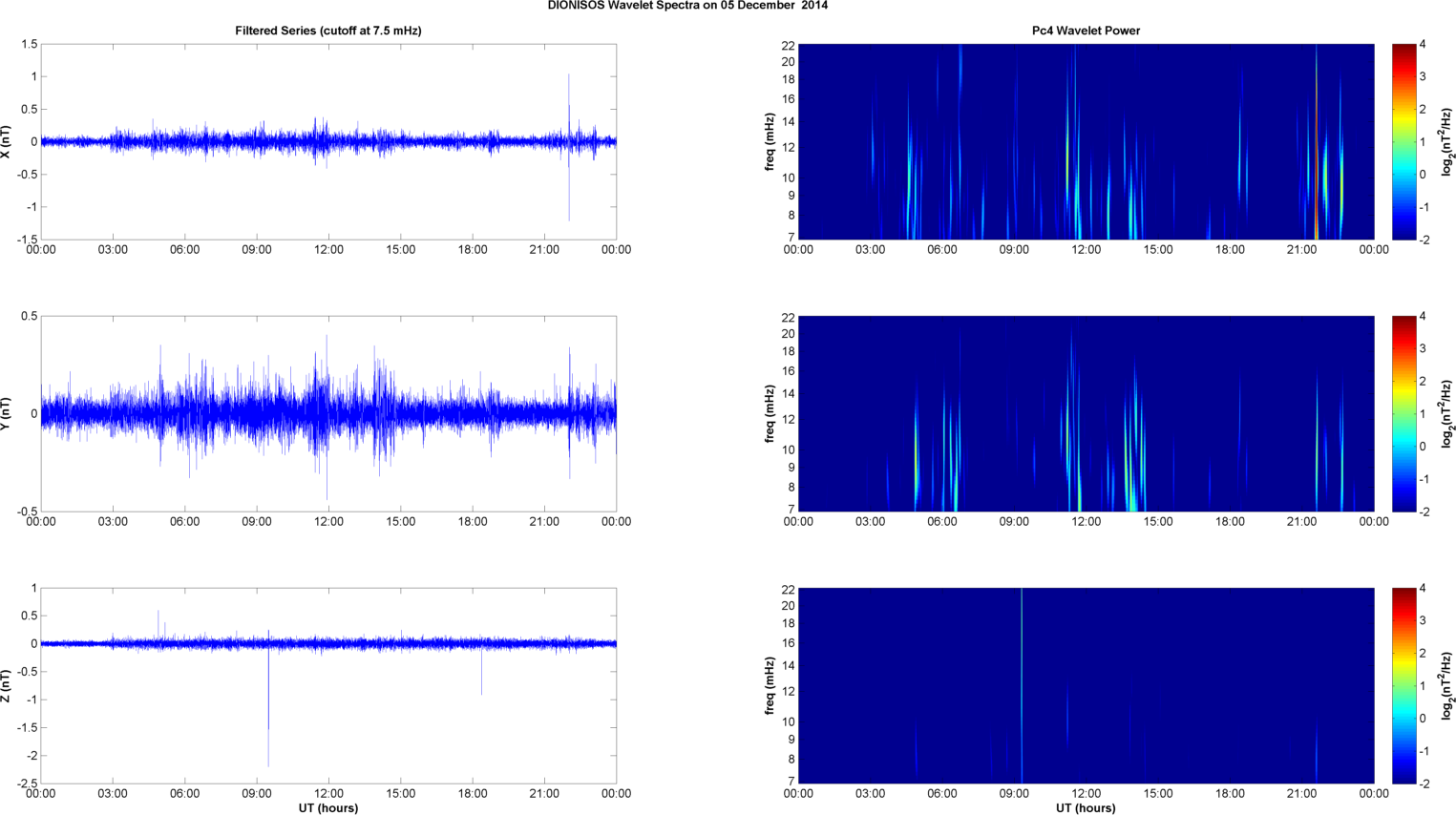Click the 7 frequency tick on the bottom wavelet plot

coord(791,781)
